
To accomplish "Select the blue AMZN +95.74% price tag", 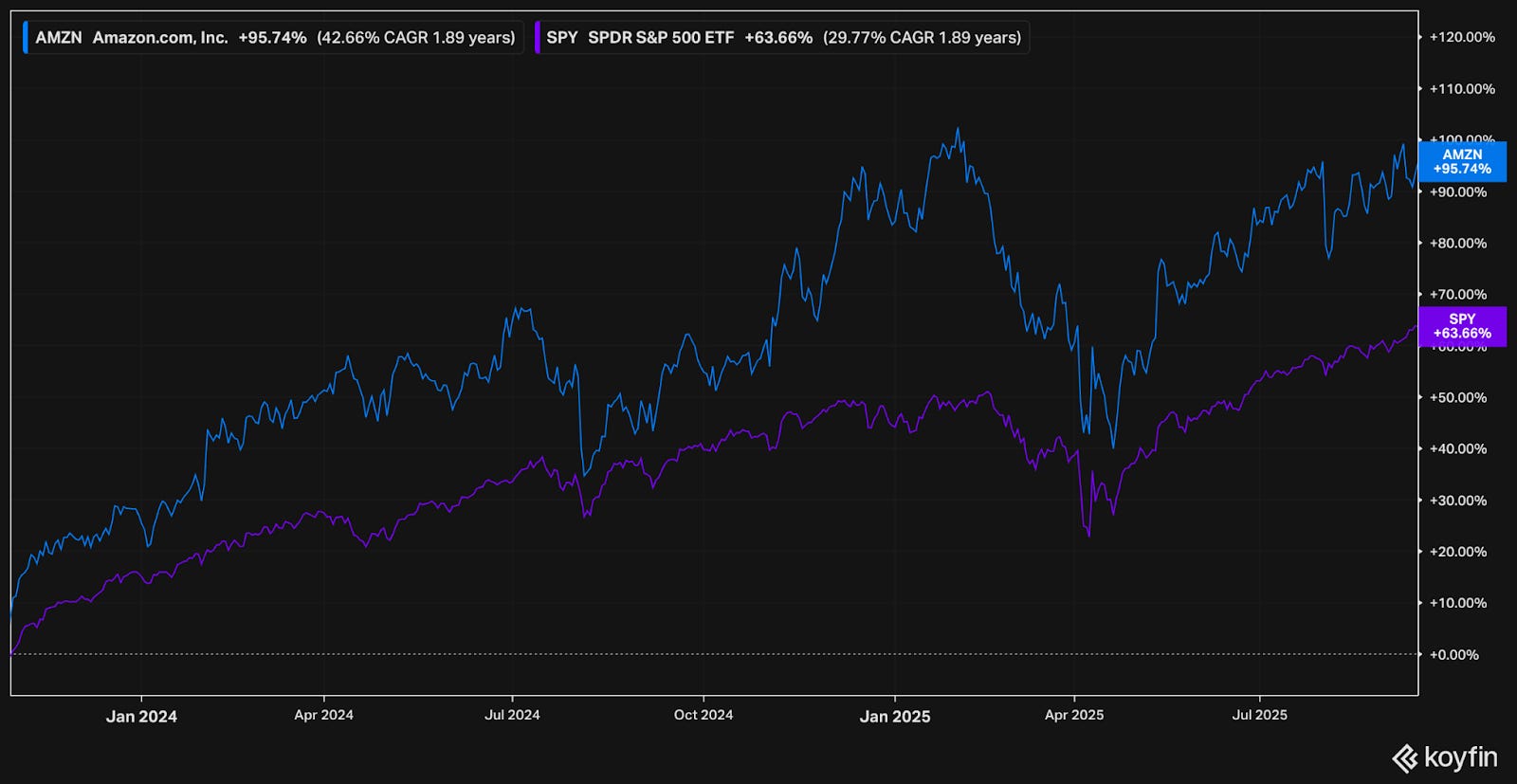I will coord(1461,161).
